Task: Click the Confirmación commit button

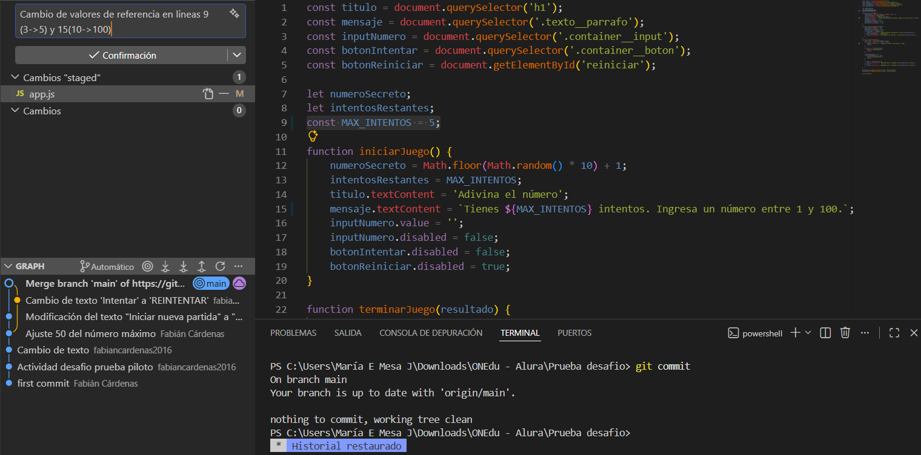Action: 122,55
